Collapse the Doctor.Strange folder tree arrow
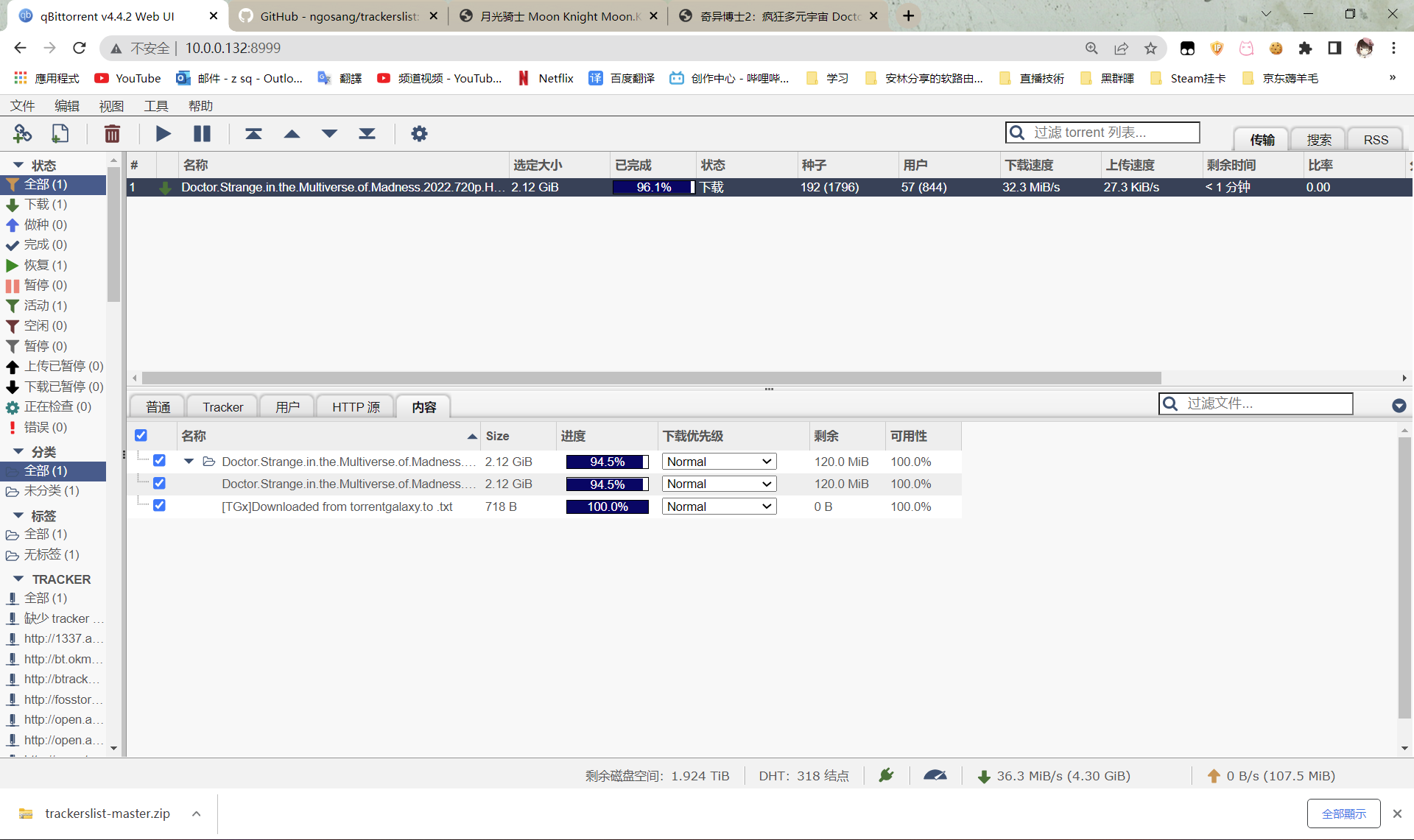 (x=189, y=462)
